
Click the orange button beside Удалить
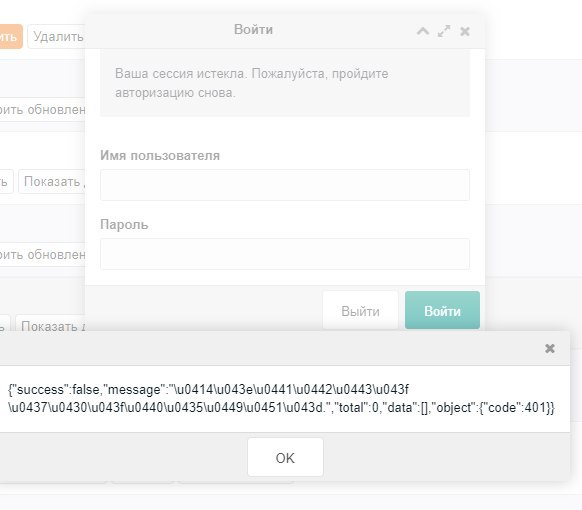point(10,36)
